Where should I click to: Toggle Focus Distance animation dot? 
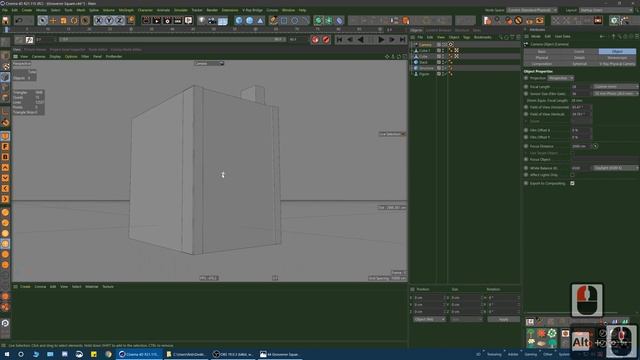(x=526, y=146)
